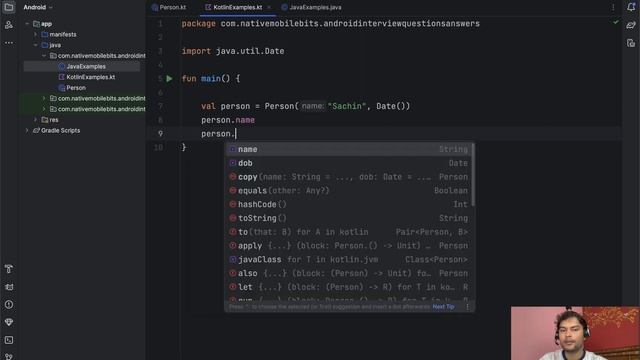Click the green inspection checkmark in editor
The height and width of the screenshot is (360, 640).
point(616,22)
